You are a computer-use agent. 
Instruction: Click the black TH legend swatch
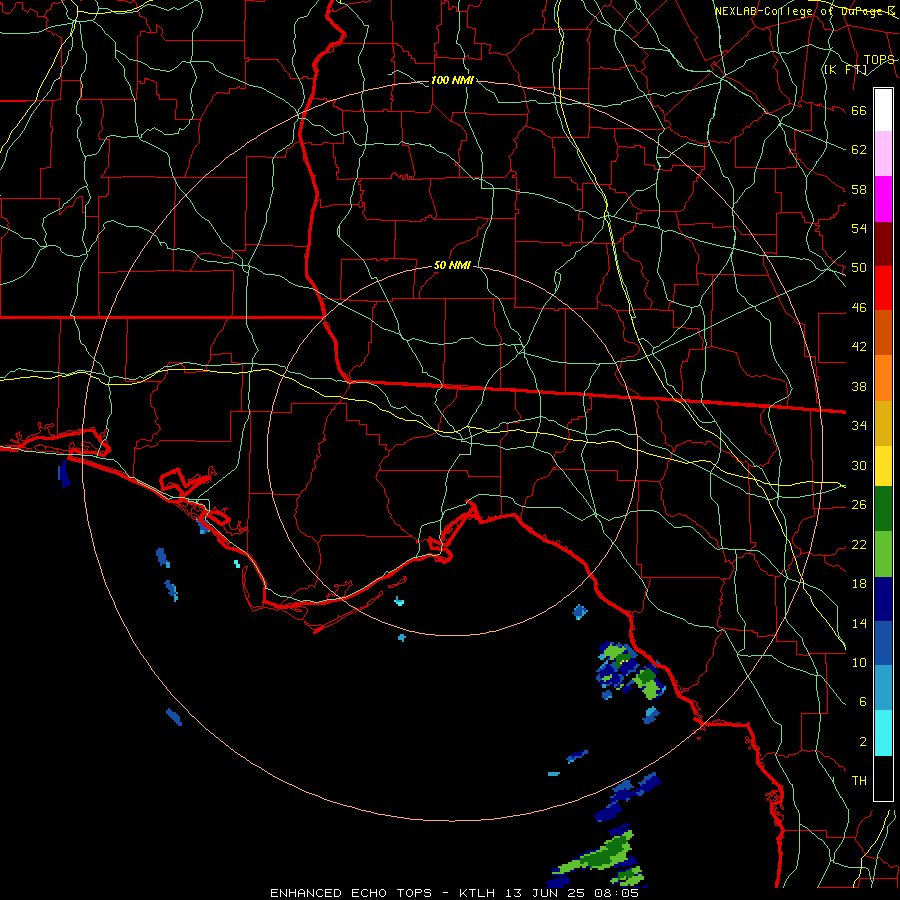pyautogui.click(x=883, y=778)
